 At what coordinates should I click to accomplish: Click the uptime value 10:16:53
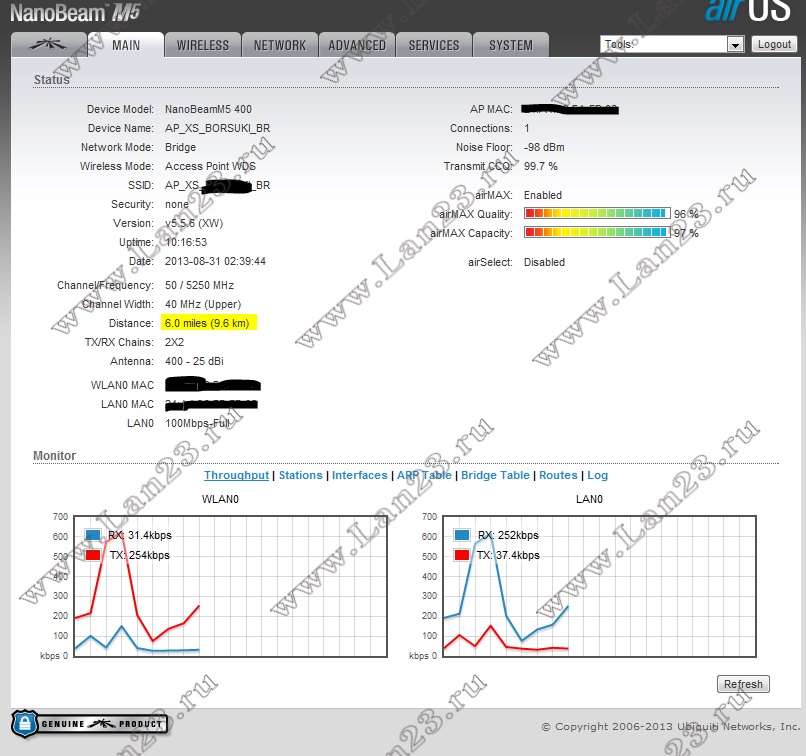(186, 242)
